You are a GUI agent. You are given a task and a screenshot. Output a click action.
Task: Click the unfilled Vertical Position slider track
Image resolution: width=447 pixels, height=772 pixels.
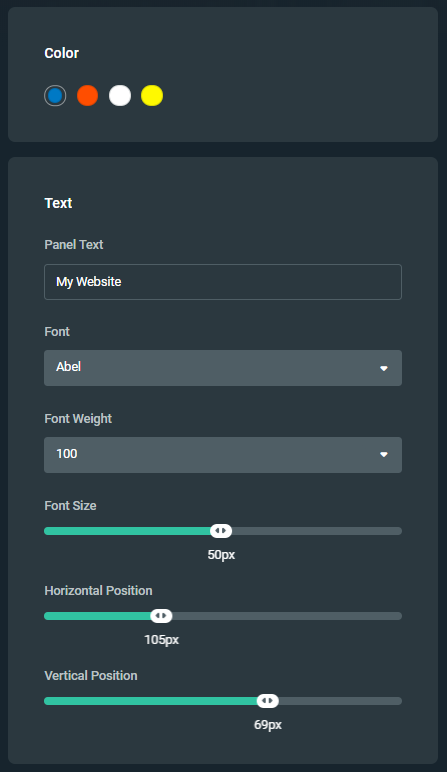coord(340,701)
